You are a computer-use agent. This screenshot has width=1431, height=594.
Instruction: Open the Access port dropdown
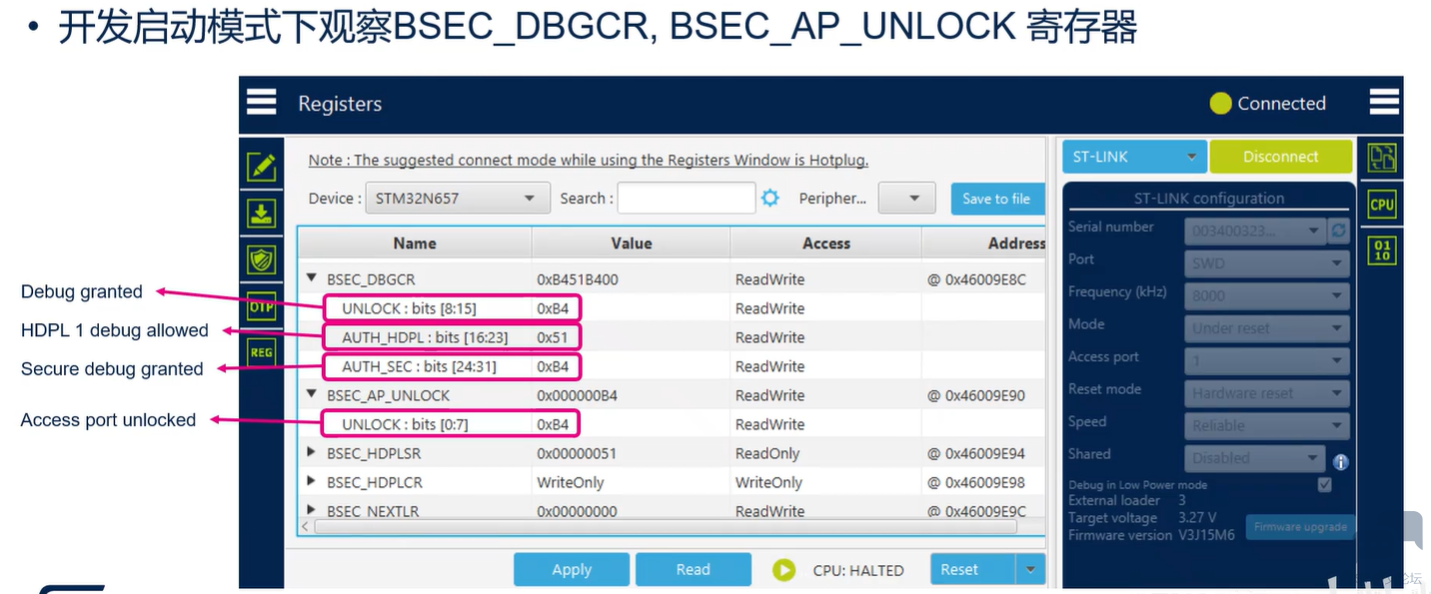coord(1267,361)
